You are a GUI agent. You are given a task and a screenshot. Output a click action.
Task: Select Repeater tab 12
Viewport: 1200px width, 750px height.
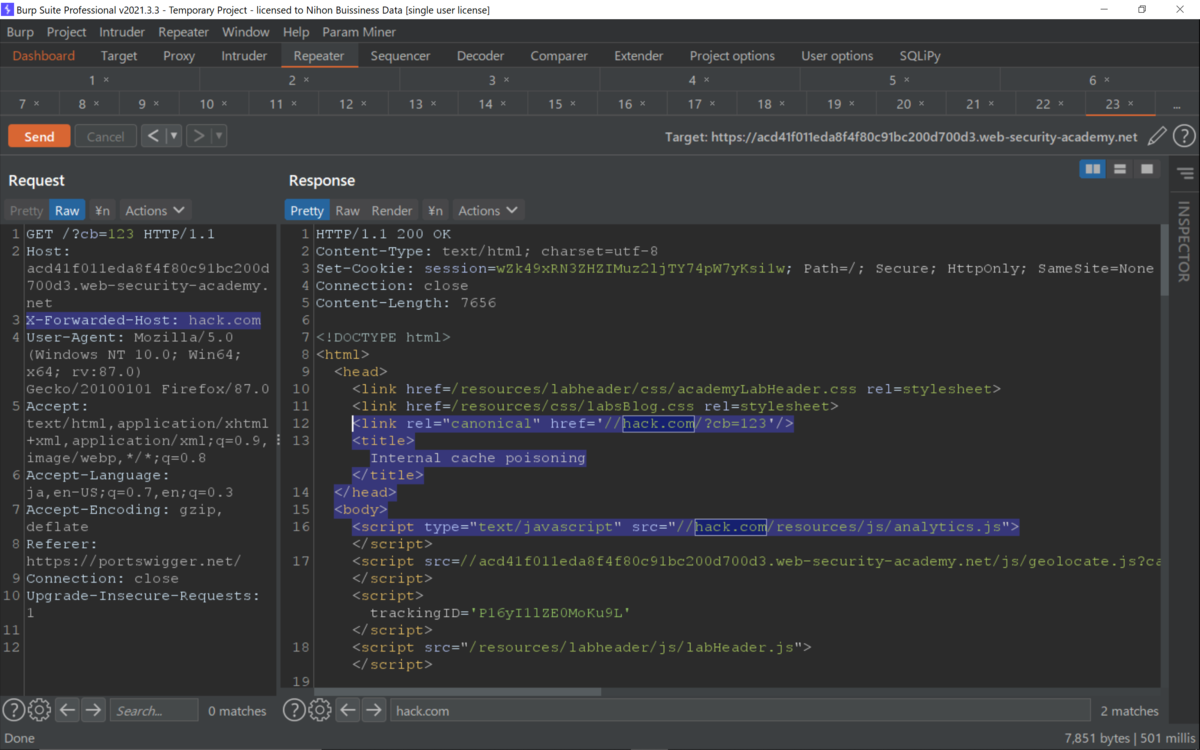click(350, 104)
